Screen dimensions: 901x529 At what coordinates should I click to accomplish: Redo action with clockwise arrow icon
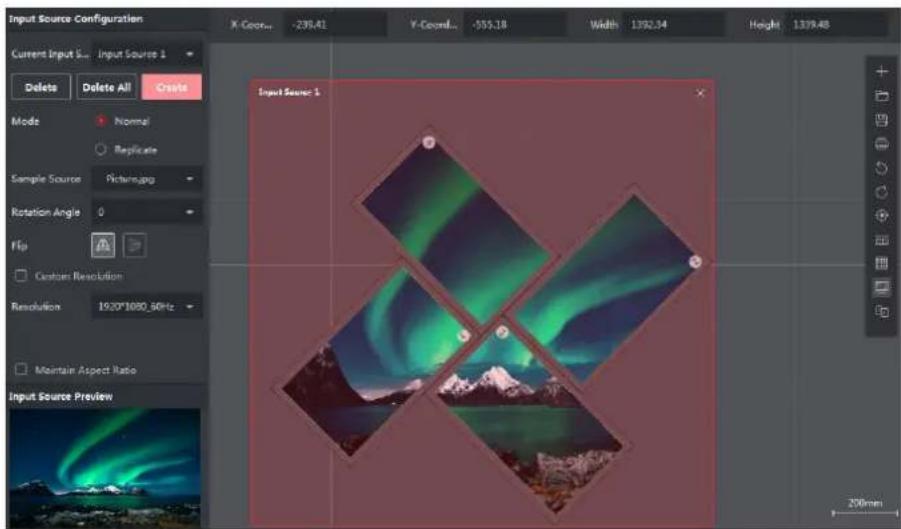881,192
